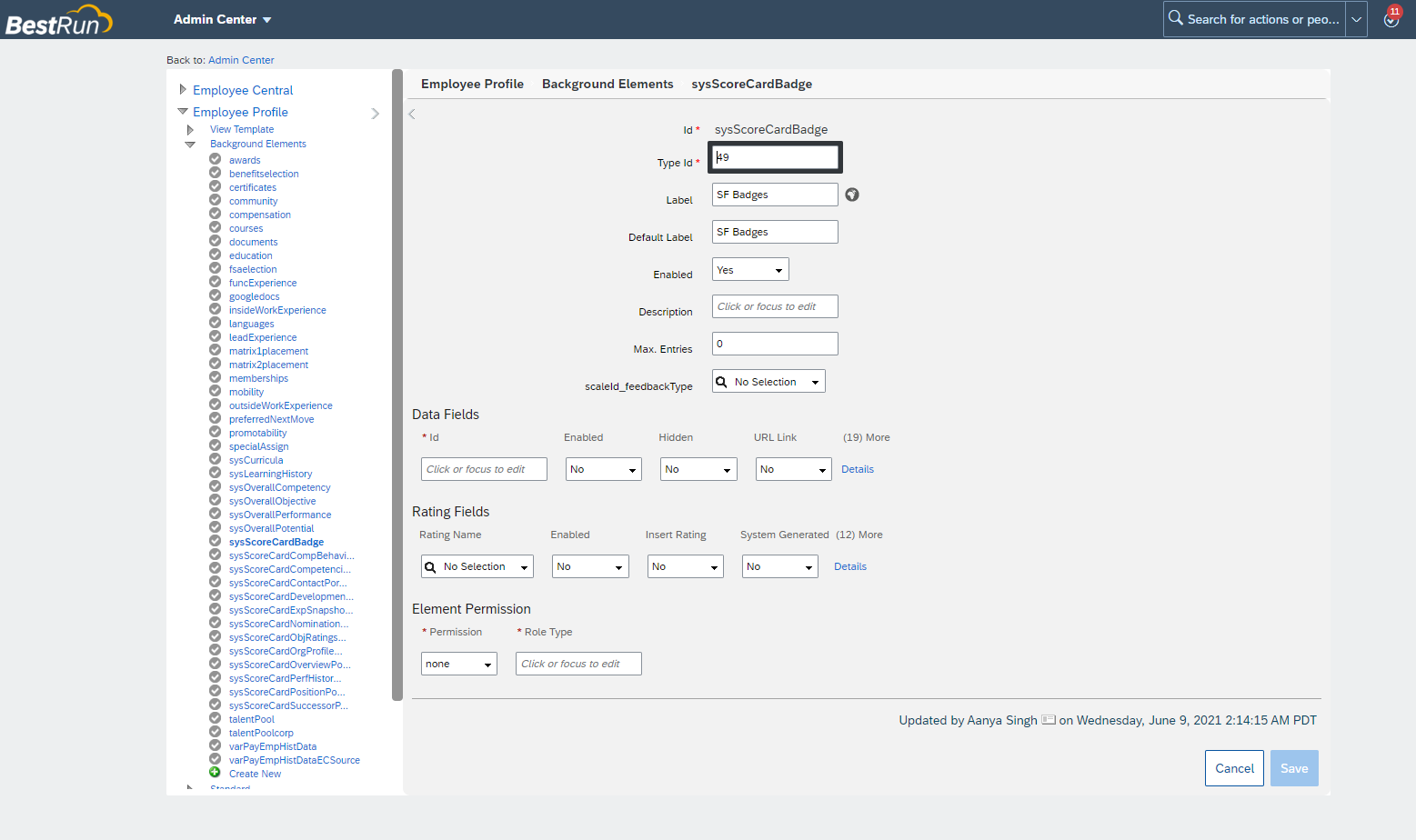
Task: Click the Background Elements breadcrumb
Action: [608, 84]
